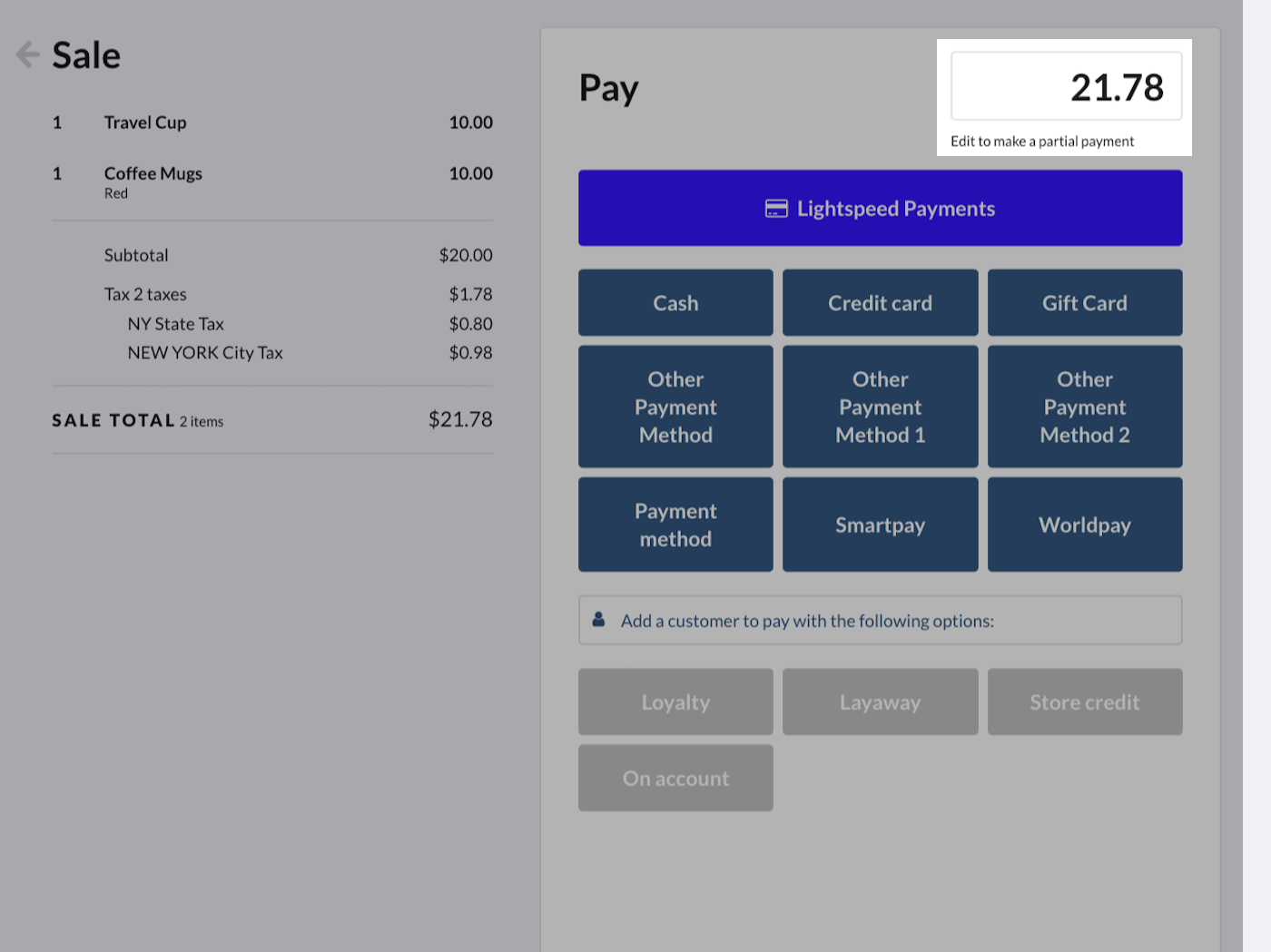
Task: Select the Worldpay button
Action: (x=1084, y=525)
